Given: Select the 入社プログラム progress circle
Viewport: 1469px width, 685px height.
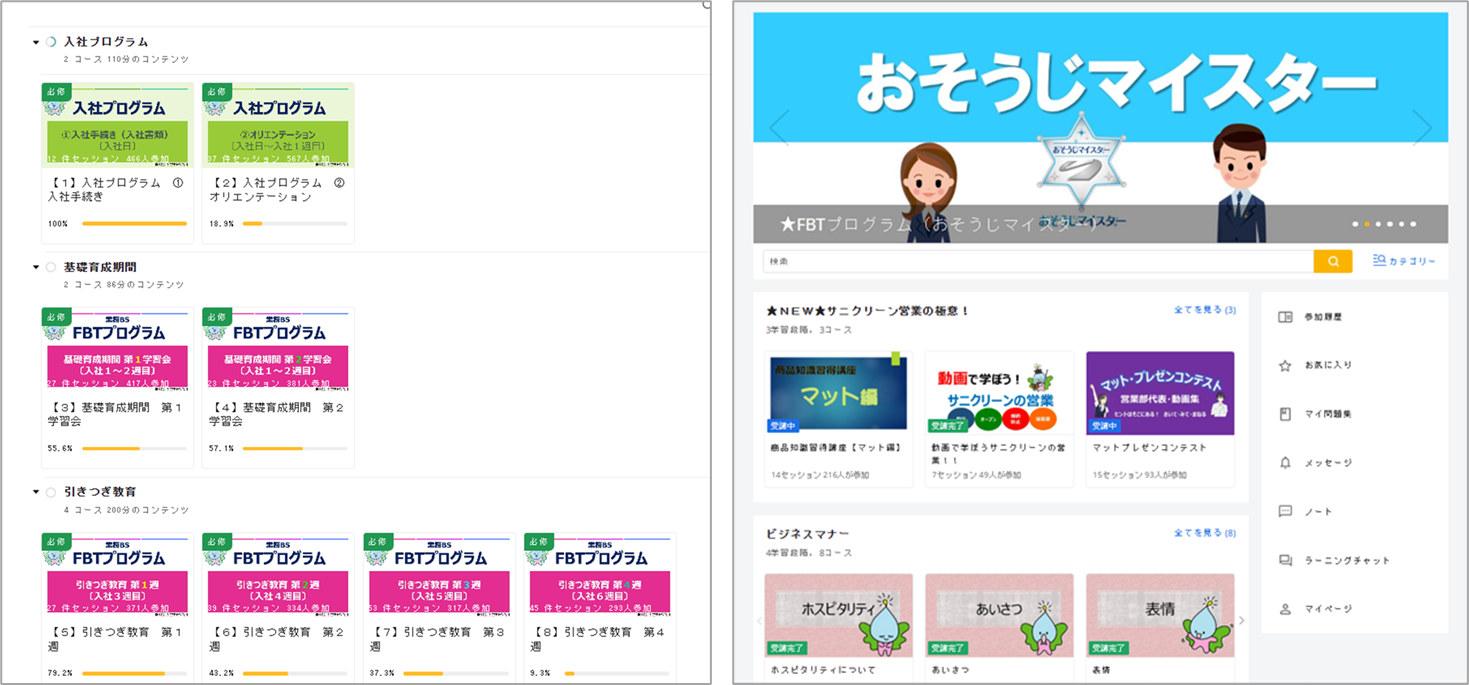Looking at the screenshot, I should 51,42.
